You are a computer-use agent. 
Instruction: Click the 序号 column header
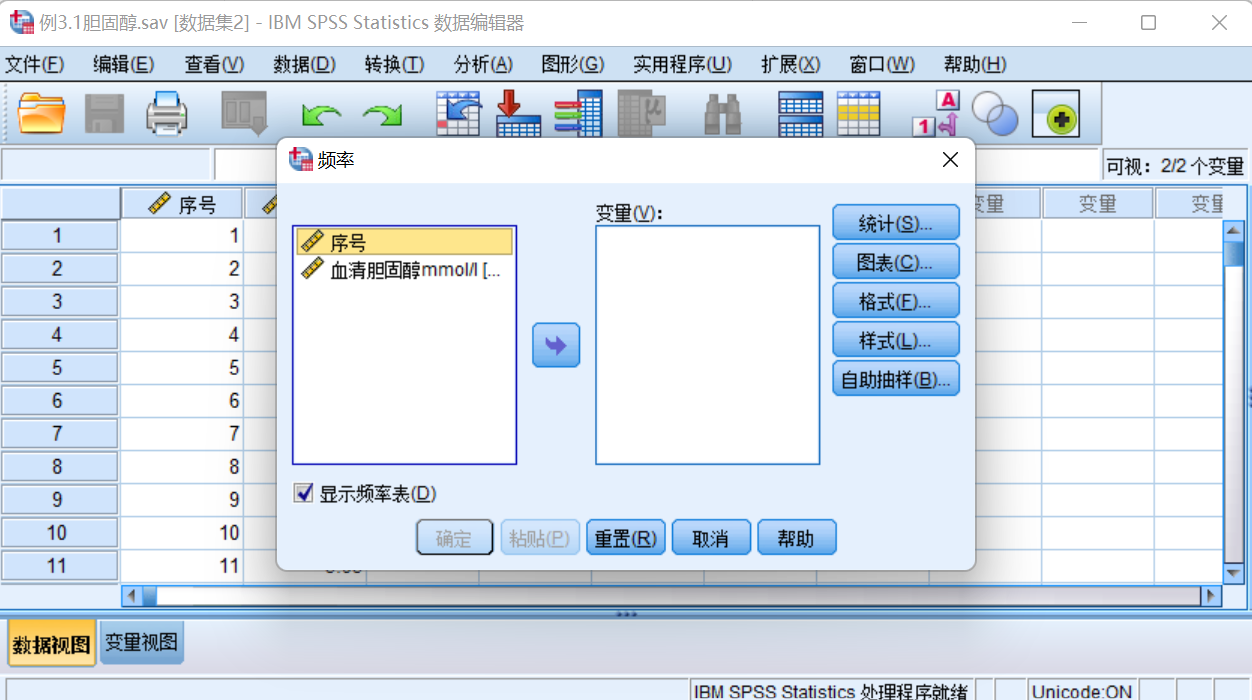[x=182, y=204]
